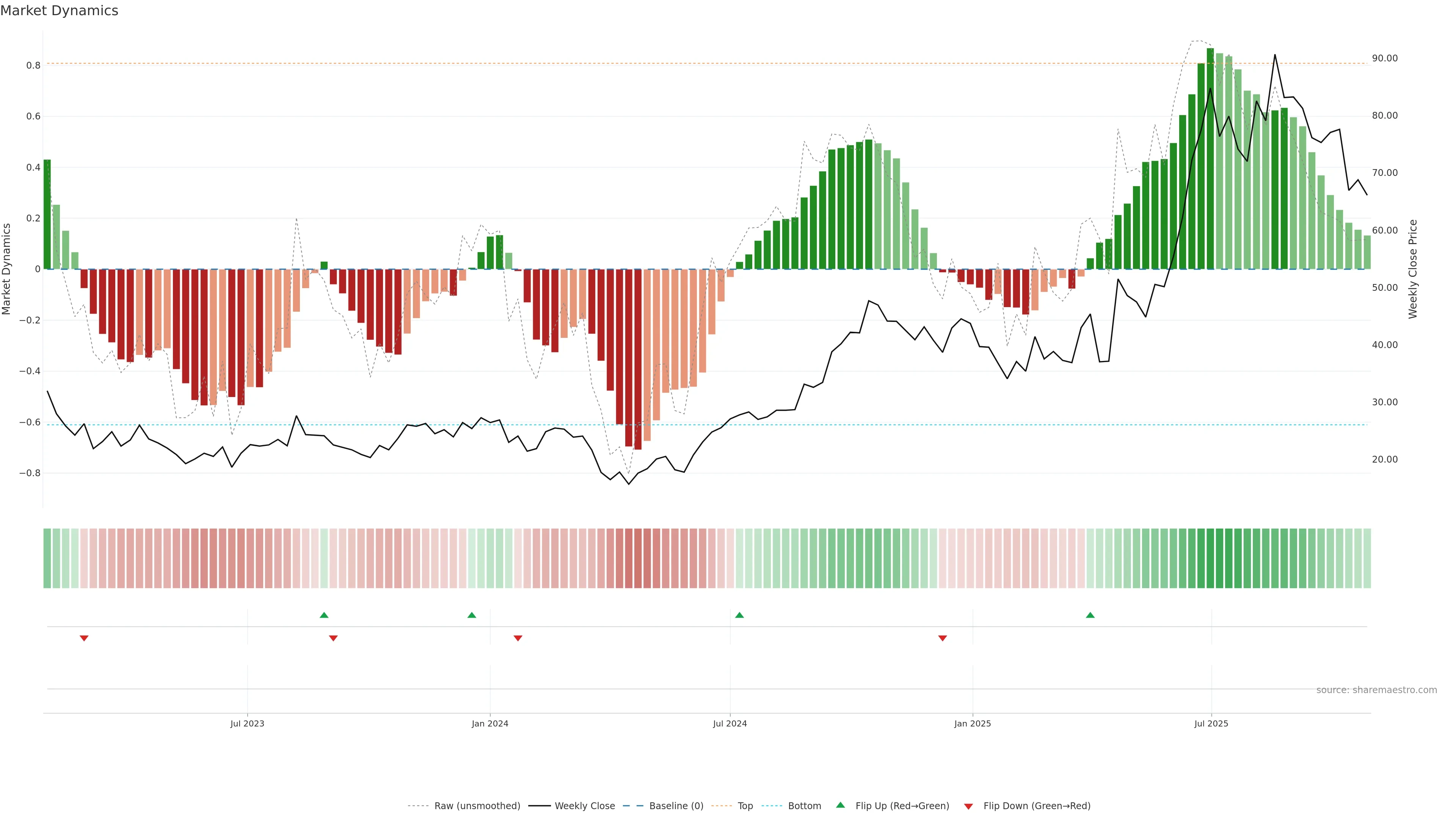The width and height of the screenshot is (1456, 819).
Task: Click the darkest red heatmap cell in strip
Action: [637, 559]
